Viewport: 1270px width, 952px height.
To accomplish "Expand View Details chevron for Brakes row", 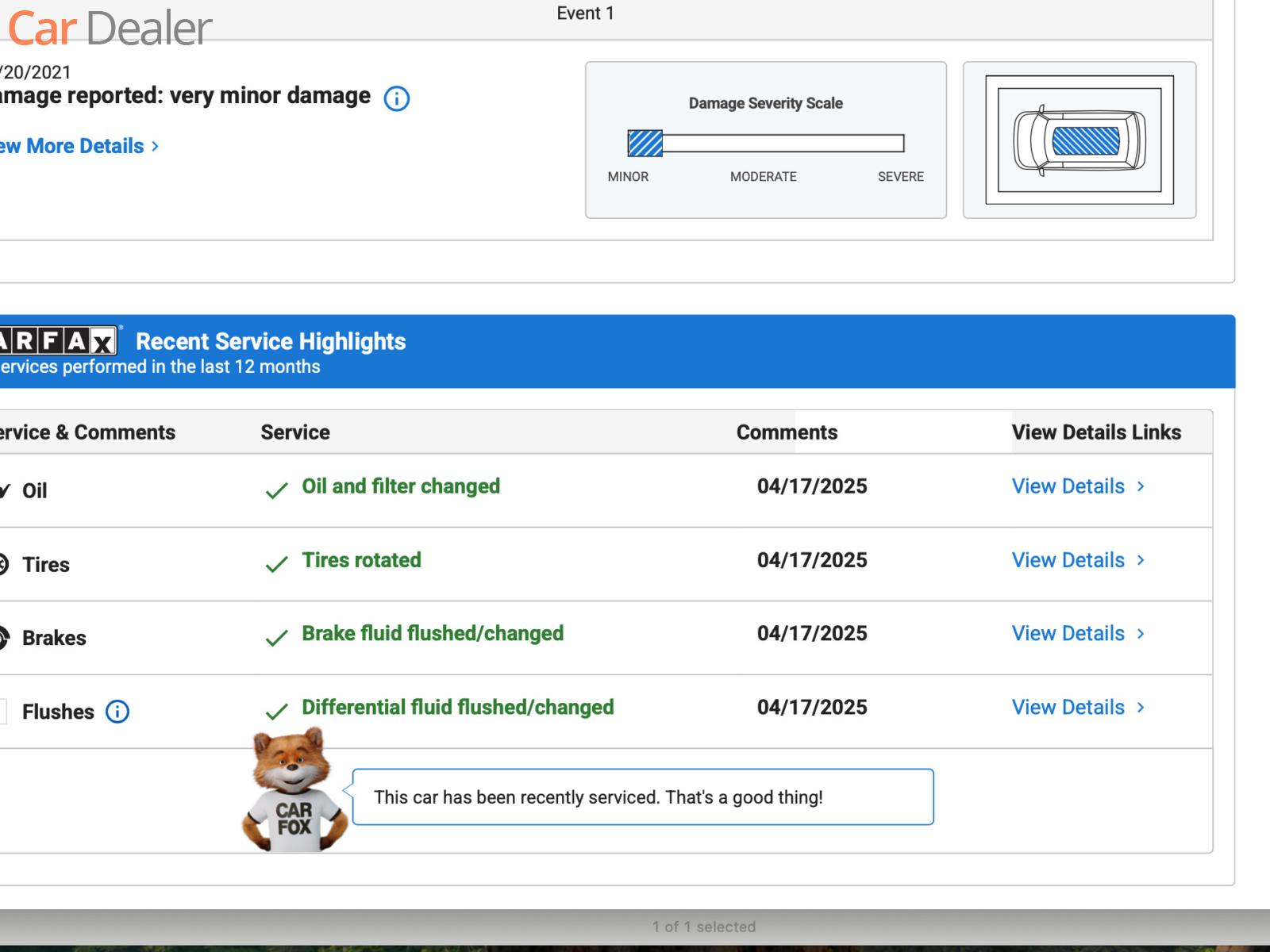I will (1141, 634).
